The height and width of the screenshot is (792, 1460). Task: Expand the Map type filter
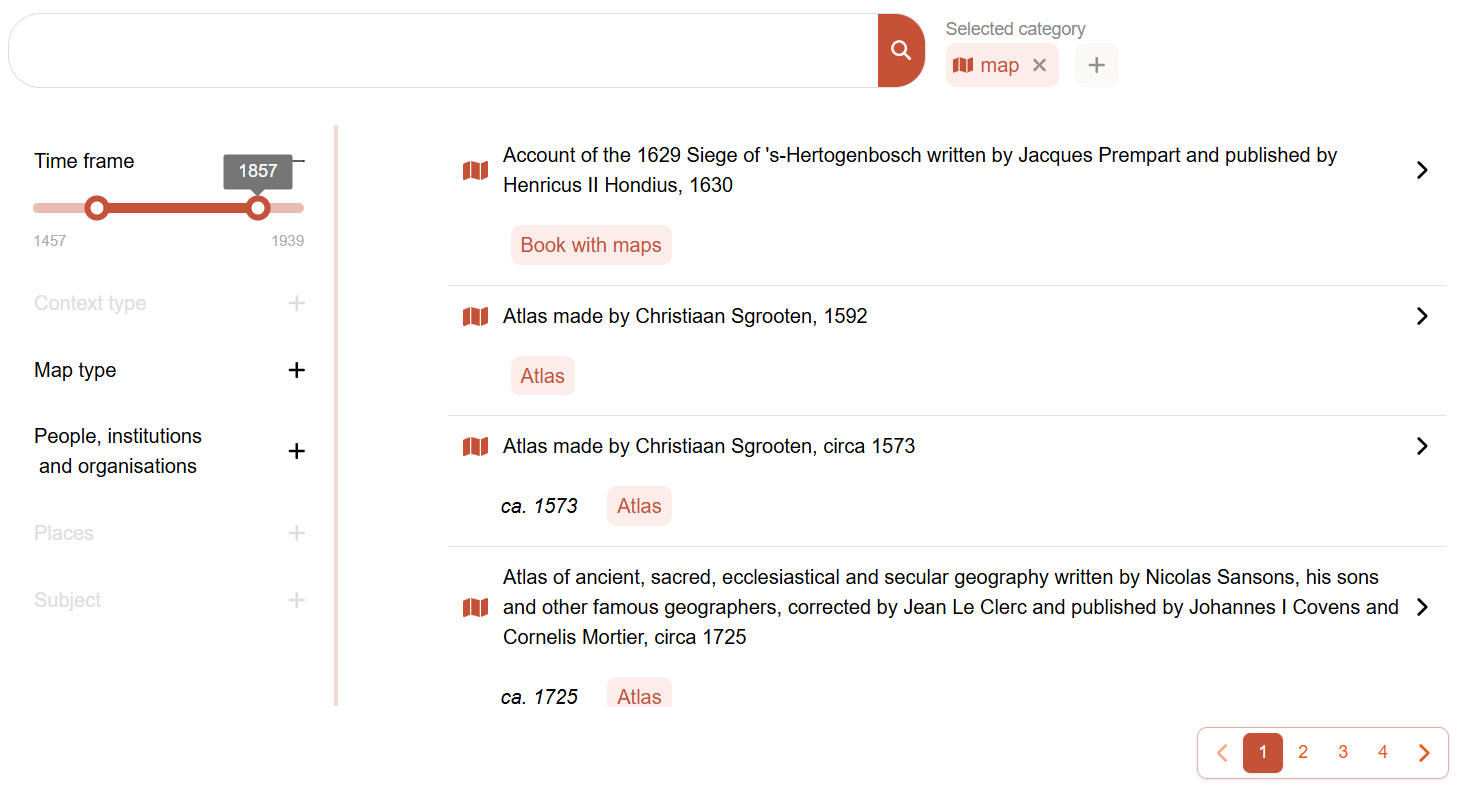tap(296, 370)
